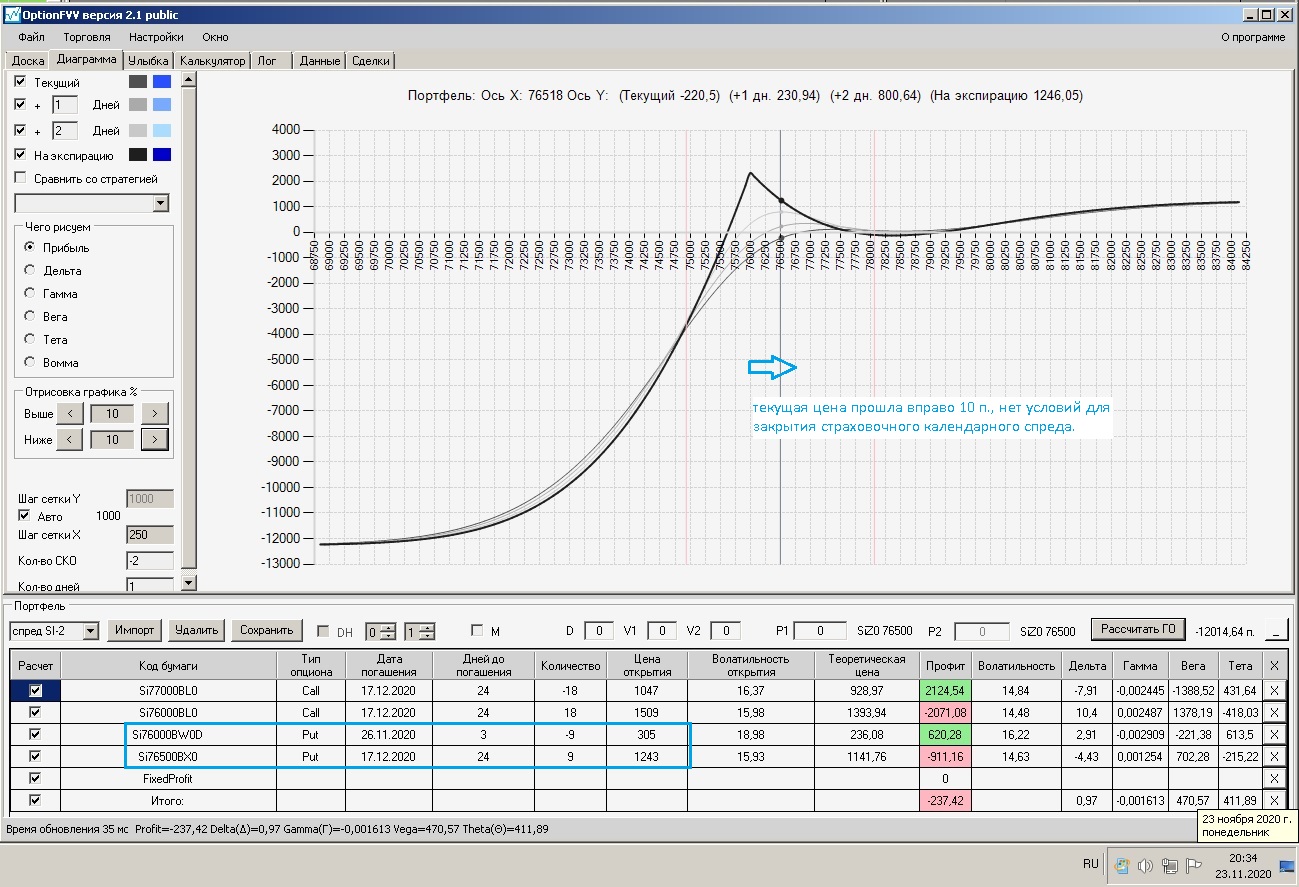Switch to the Доска tab
This screenshot has height=887, width=1299.
[28, 61]
